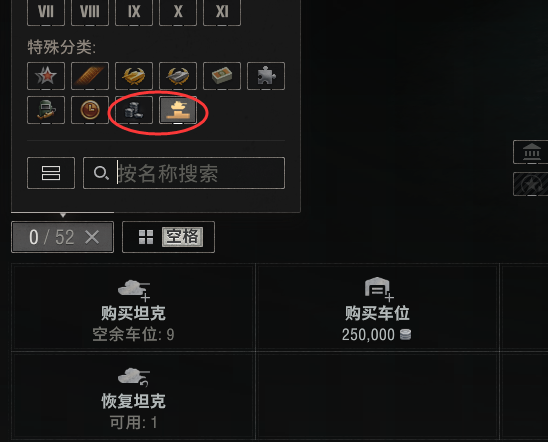Switch carousel row layout button
The height and width of the screenshot is (442, 548).
point(51,173)
